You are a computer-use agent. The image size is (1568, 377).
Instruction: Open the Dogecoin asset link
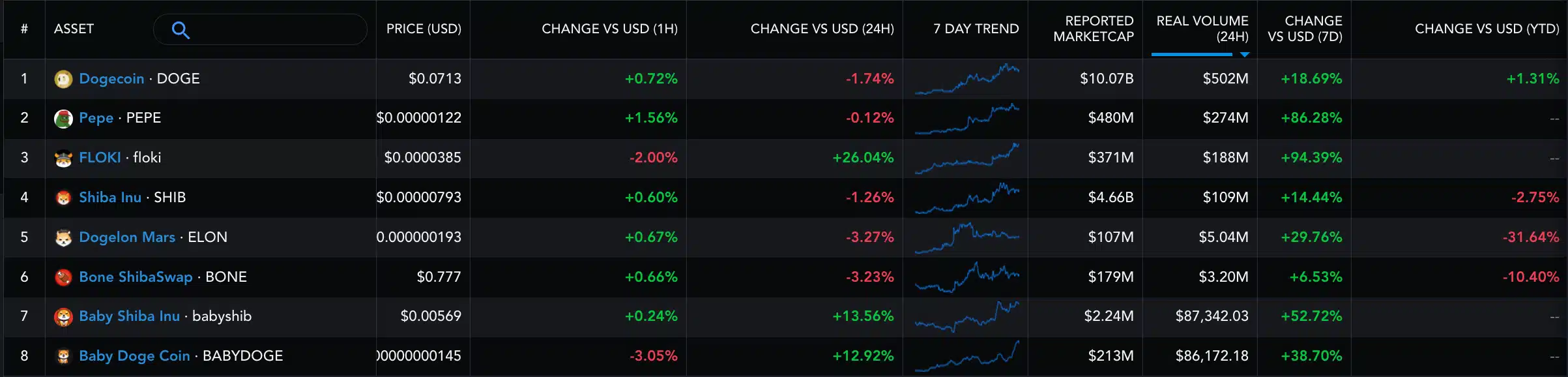(111, 79)
